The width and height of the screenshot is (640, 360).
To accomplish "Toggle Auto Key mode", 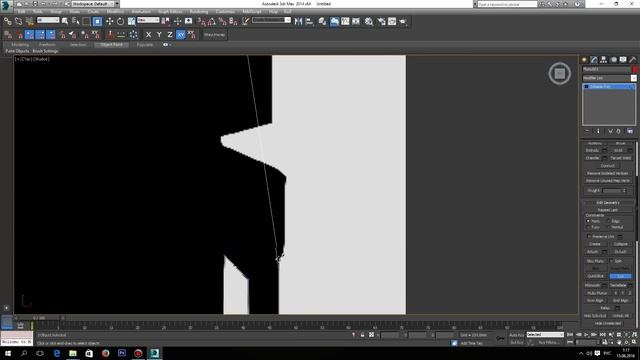I will (516, 335).
